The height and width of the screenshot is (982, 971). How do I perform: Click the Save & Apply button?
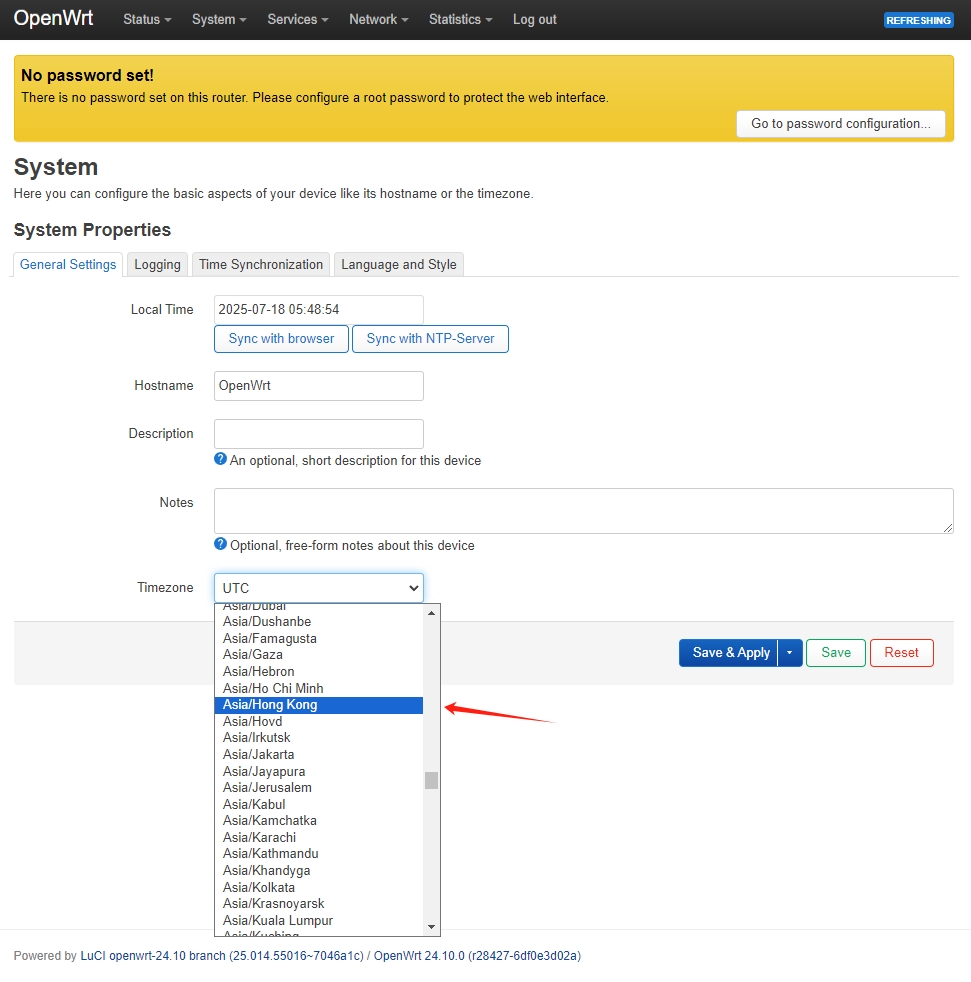pos(729,653)
